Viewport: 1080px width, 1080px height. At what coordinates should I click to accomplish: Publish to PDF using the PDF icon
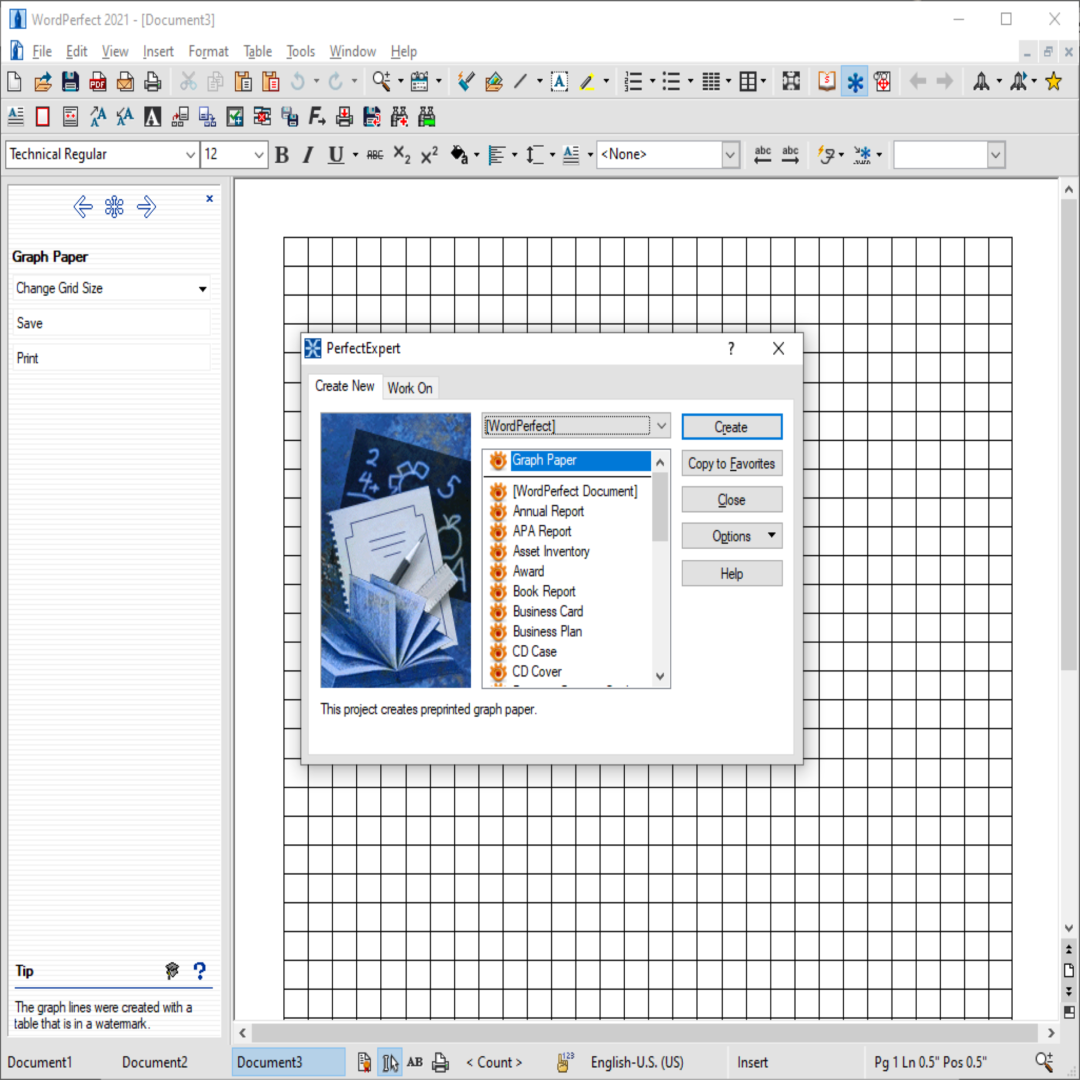[98, 82]
